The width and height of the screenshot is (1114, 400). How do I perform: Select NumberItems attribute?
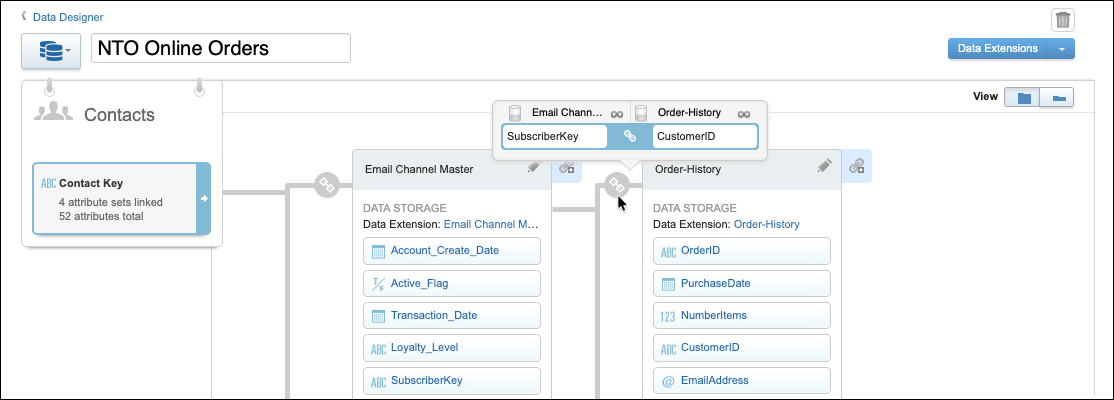pos(742,315)
